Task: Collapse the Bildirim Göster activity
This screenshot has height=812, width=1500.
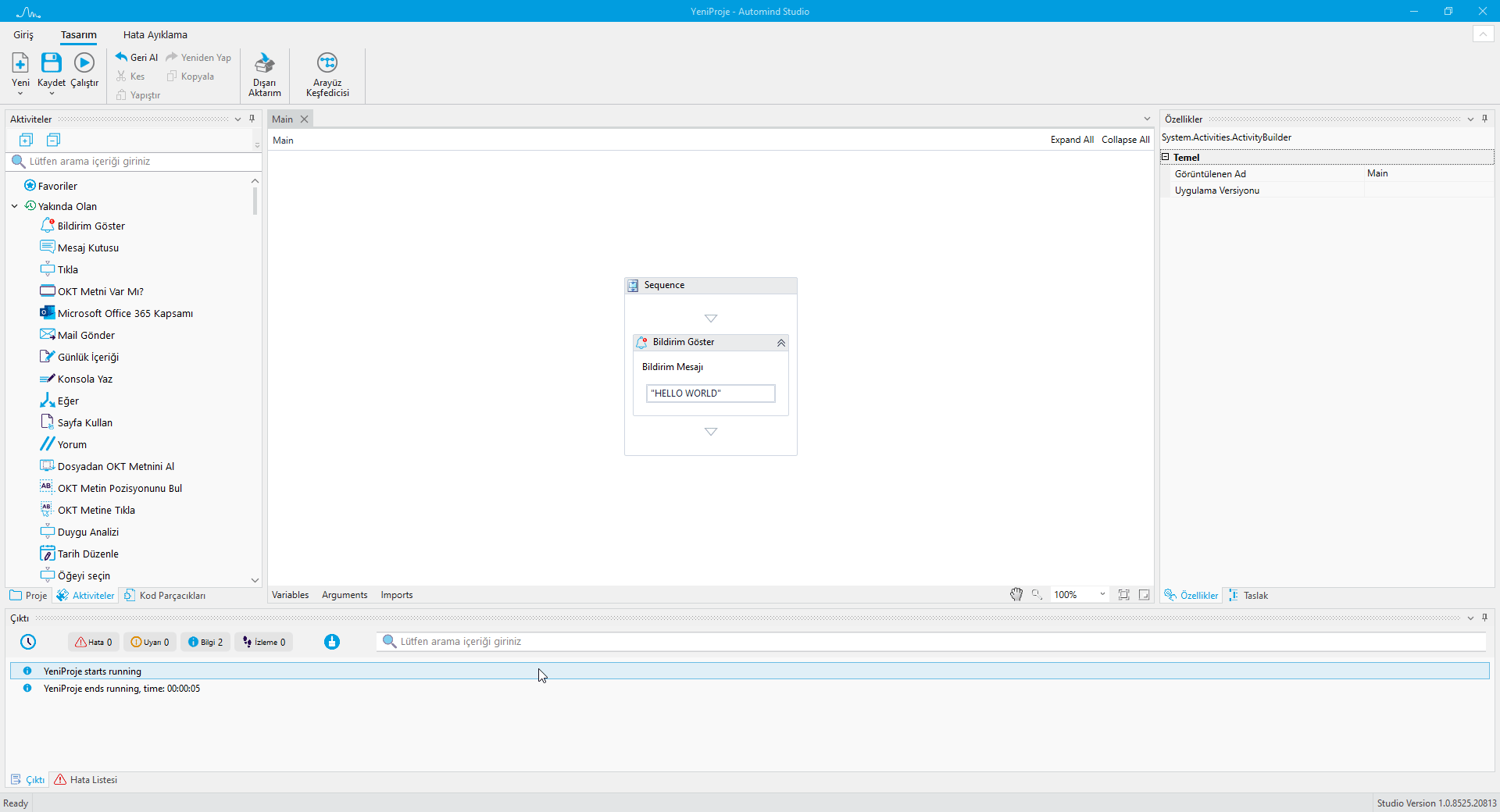Action: (x=780, y=343)
